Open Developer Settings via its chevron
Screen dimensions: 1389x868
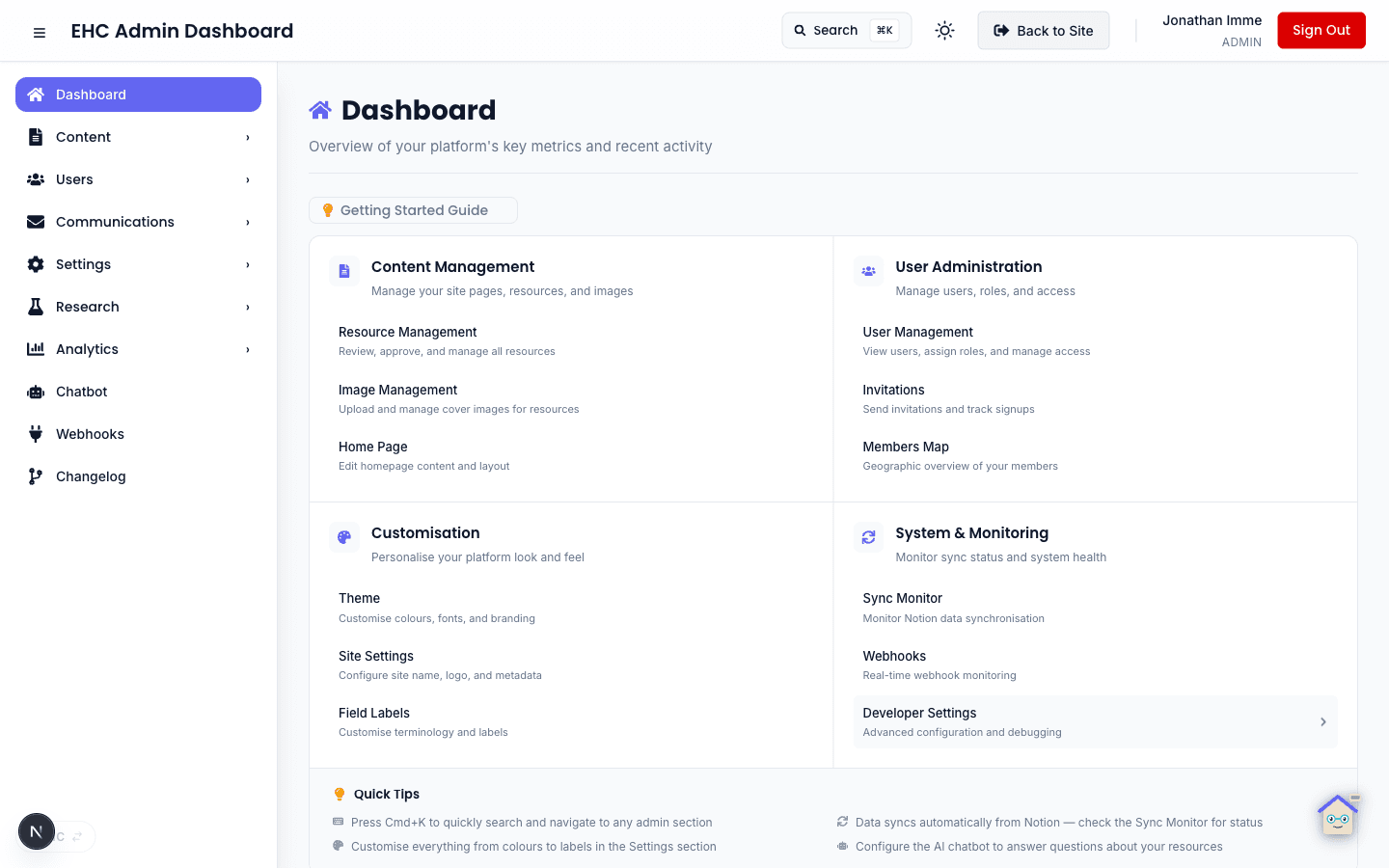coord(1322,721)
